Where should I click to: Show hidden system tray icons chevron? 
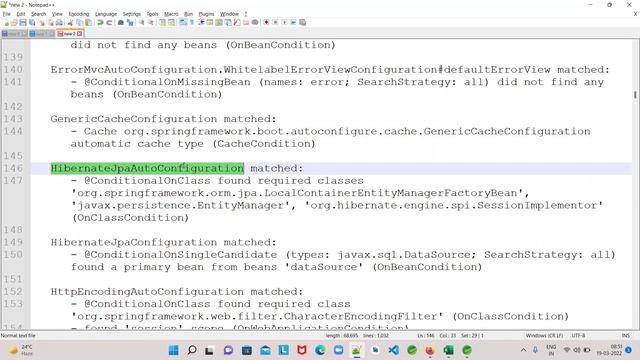tap(523, 350)
